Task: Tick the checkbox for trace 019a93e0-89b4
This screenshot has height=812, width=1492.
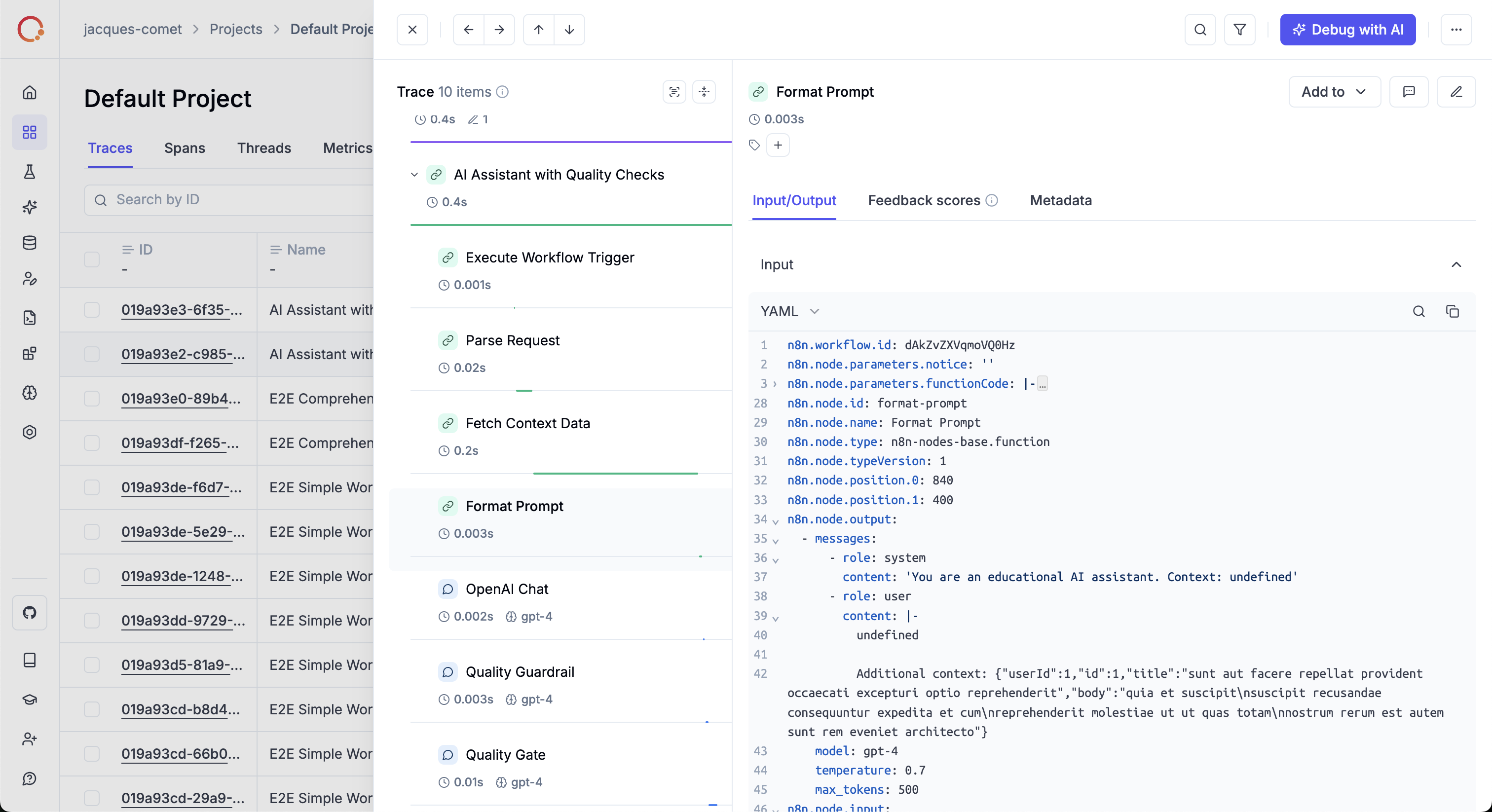Action: click(91, 399)
